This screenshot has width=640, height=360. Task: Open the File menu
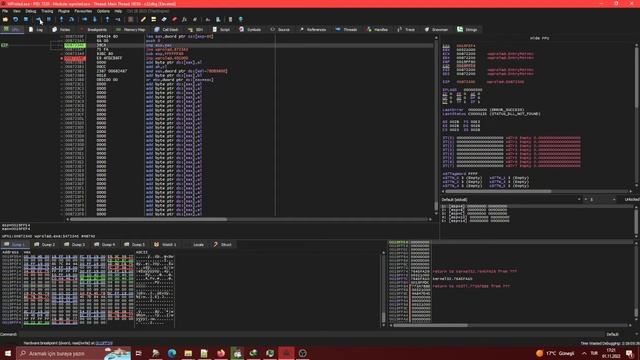click(5, 11)
